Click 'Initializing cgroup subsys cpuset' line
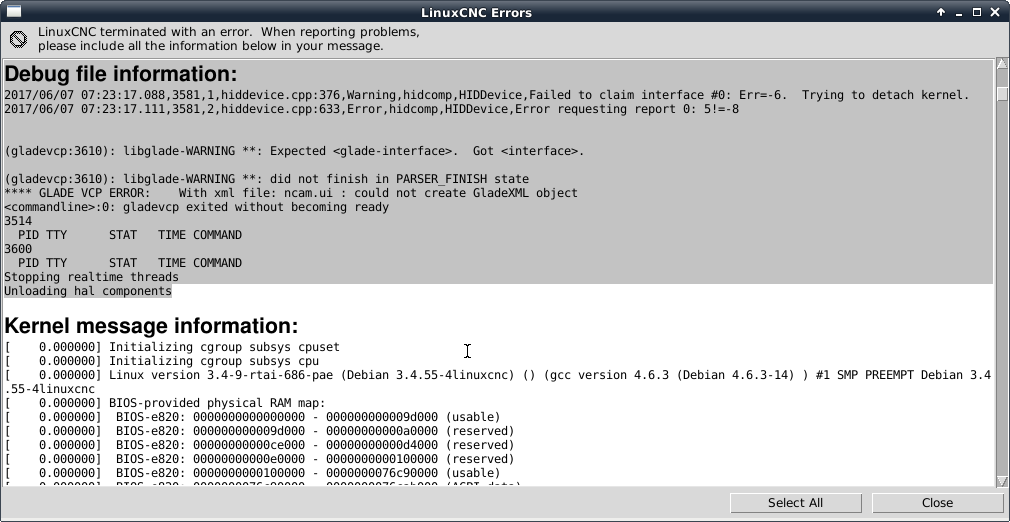Image resolution: width=1010 pixels, height=522 pixels. (x=172, y=347)
